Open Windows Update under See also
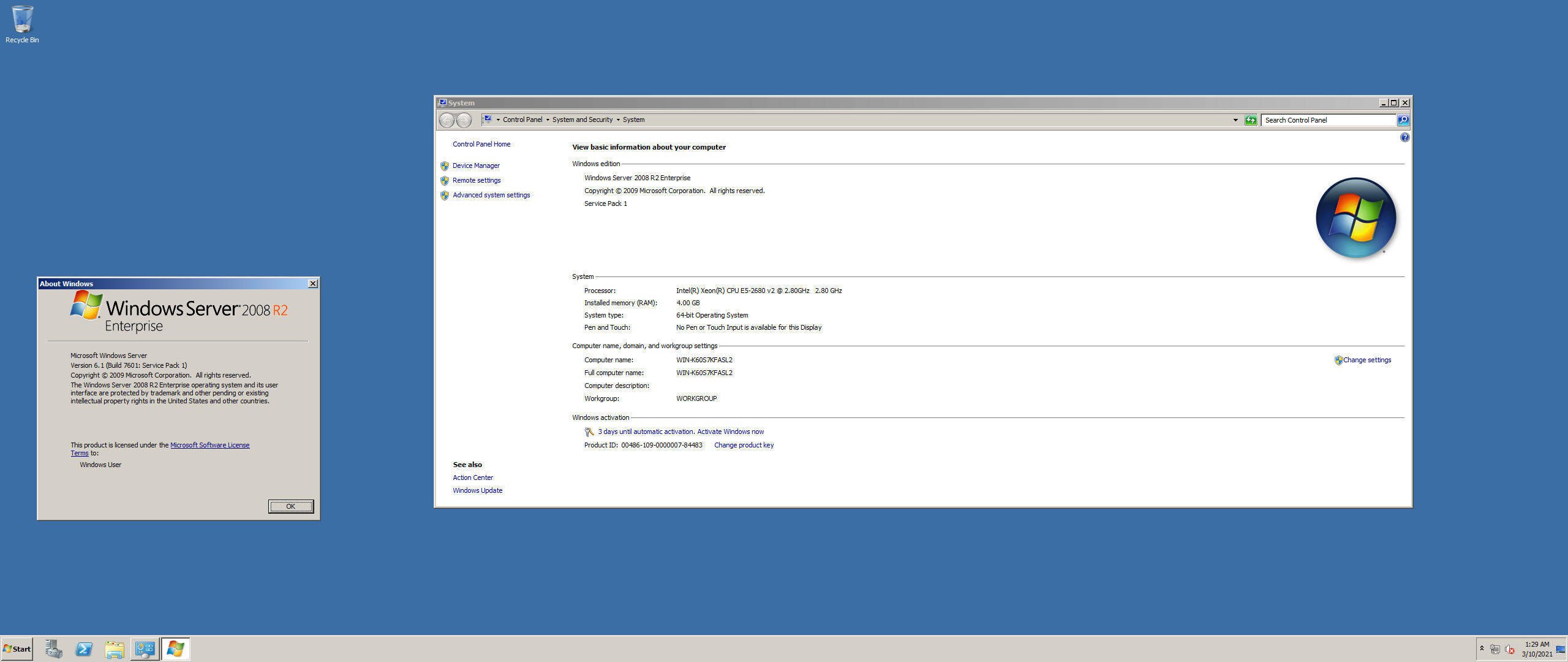The image size is (1568, 662). tap(477, 491)
